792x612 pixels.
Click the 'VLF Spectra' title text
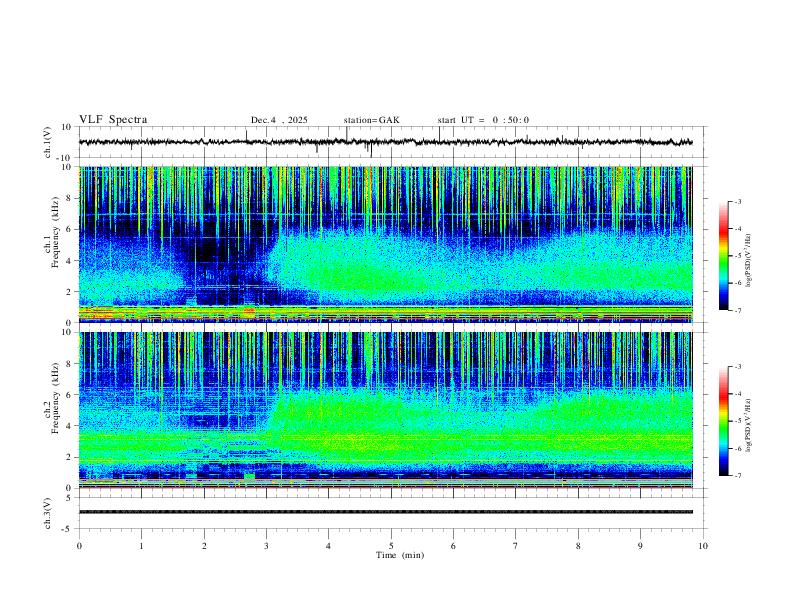(113, 120)
